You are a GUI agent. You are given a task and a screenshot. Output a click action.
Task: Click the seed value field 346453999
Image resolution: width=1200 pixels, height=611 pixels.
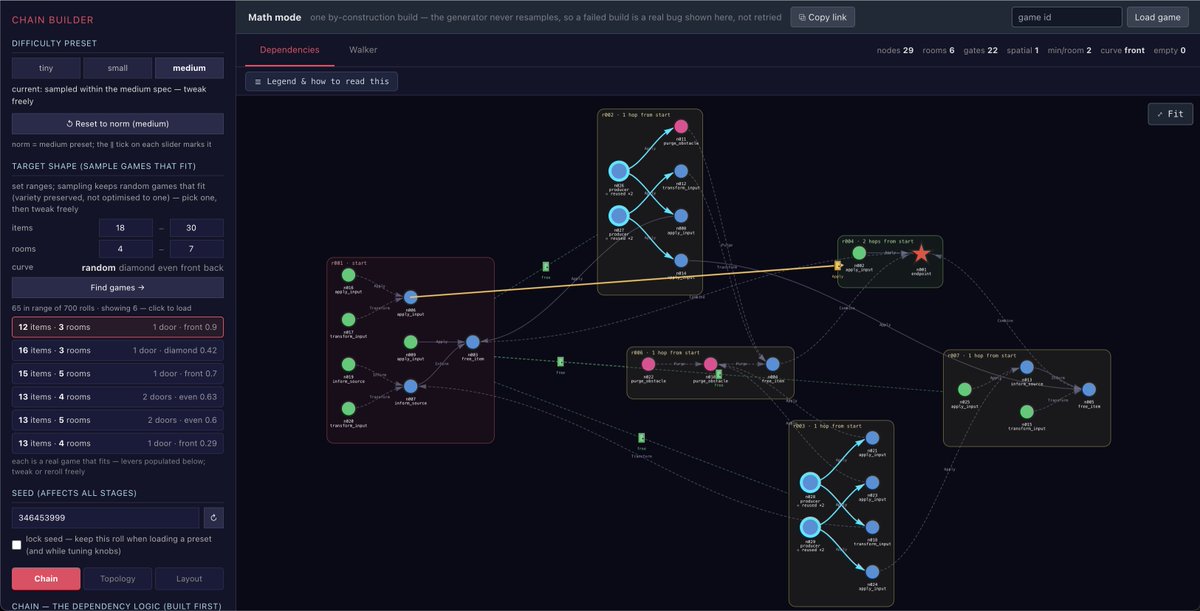click(106, 518)
